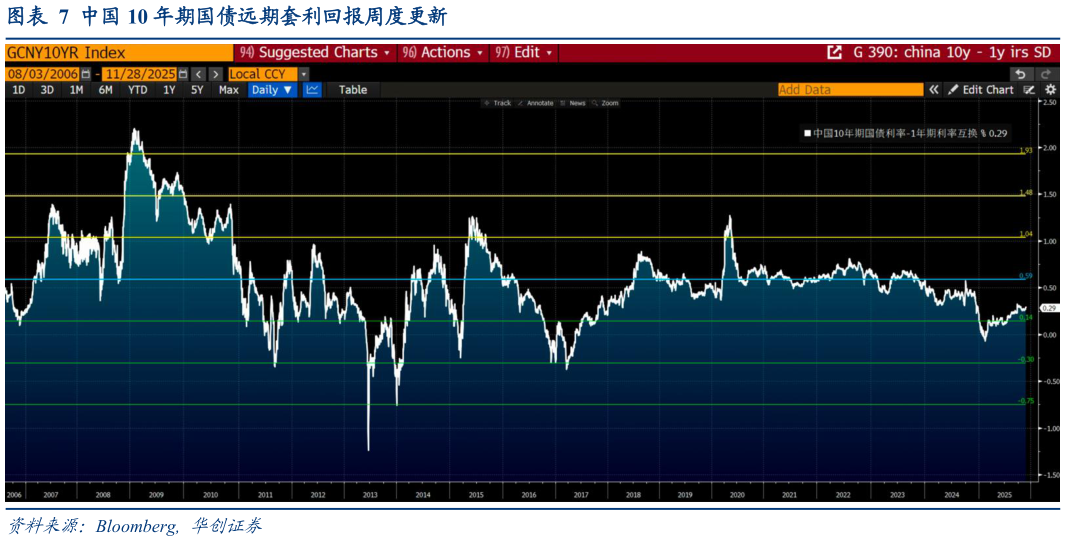Open chart in new window icon
Screen dimensions: 1066x541
point(834,53)
